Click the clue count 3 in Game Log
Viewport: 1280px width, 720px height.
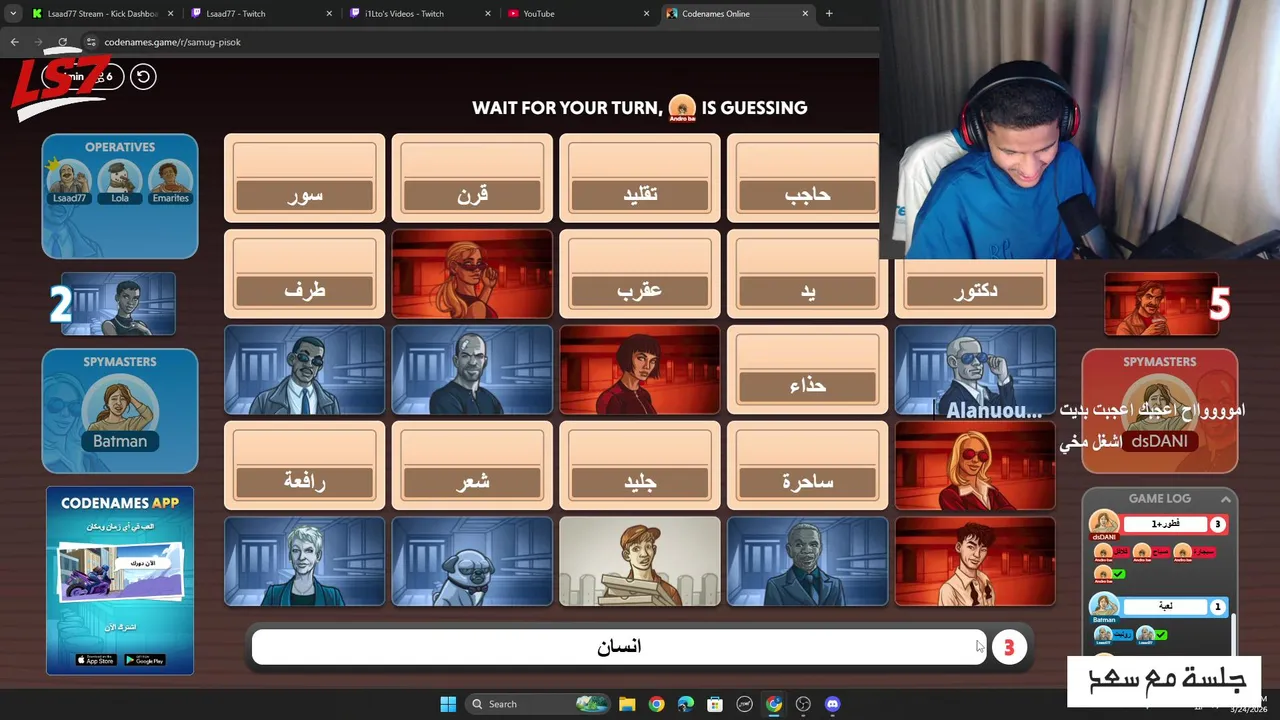[x=1217, y=524]
